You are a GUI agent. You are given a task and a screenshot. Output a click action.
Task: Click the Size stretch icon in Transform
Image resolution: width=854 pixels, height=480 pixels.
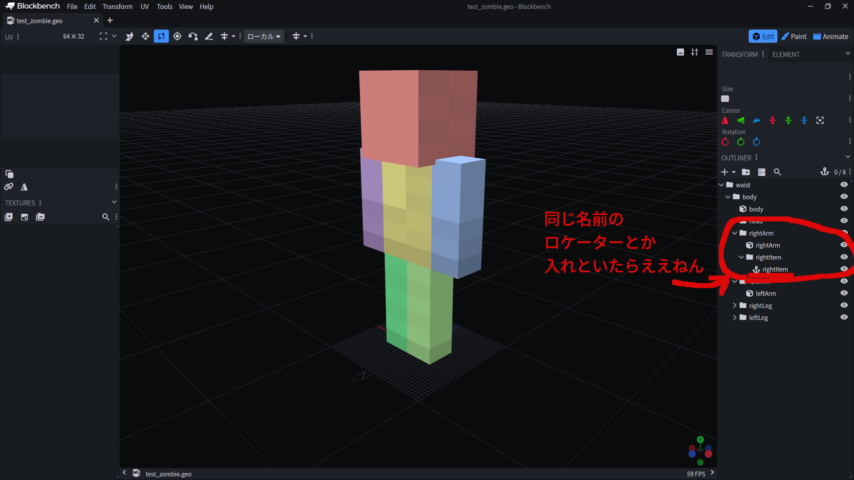point(725,99)
